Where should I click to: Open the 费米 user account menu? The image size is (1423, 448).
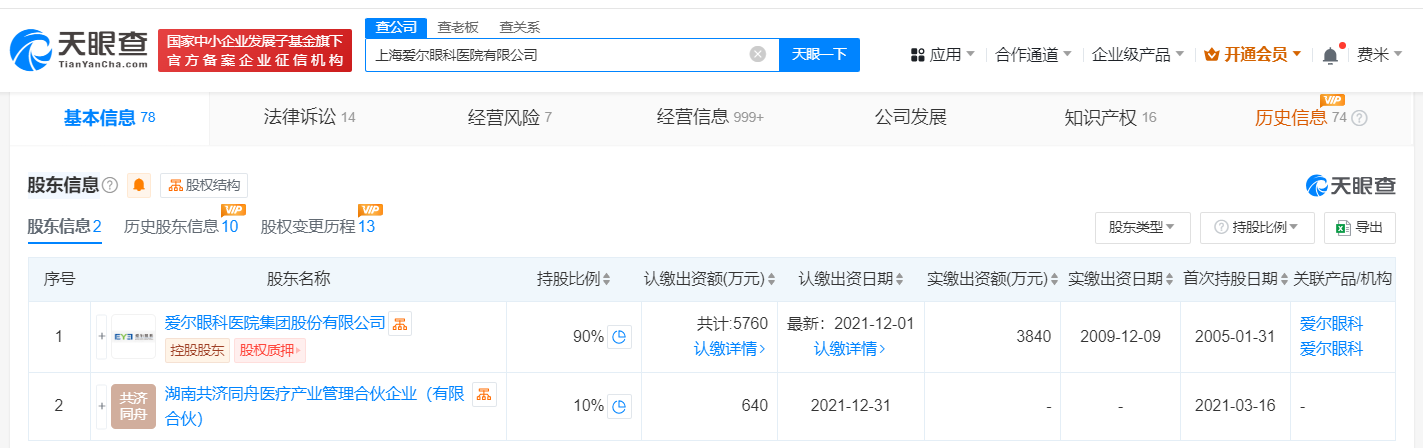1380,55
